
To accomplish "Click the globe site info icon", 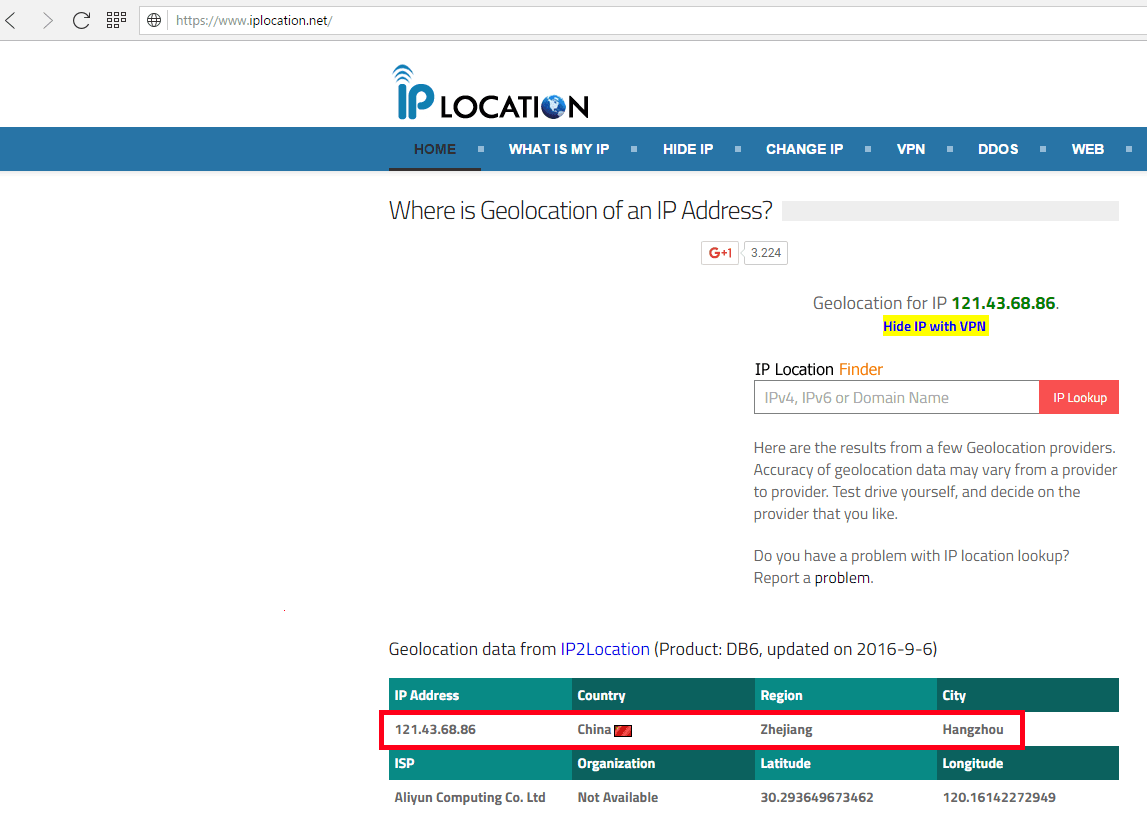I will click(154, 20).
